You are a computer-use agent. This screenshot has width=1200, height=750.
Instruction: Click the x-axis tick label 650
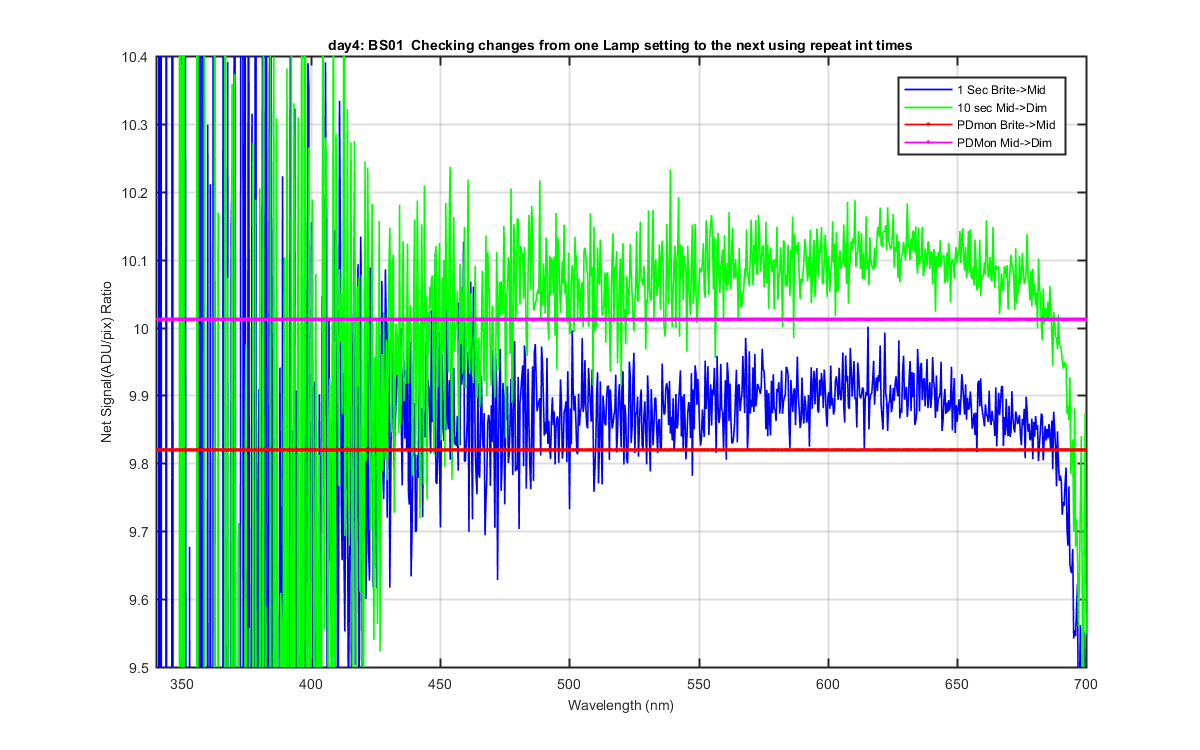point(957,684)
